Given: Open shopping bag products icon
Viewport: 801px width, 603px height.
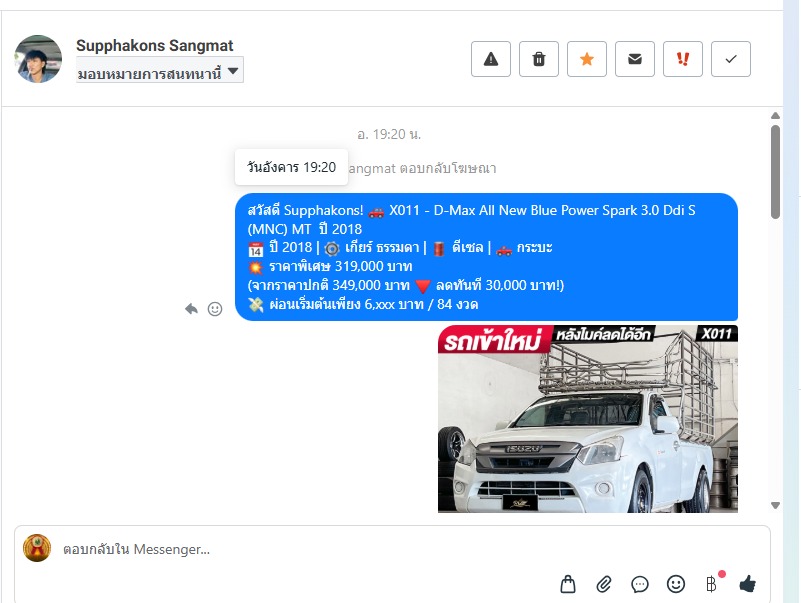Looking at the screenshot, I should 568,584.
